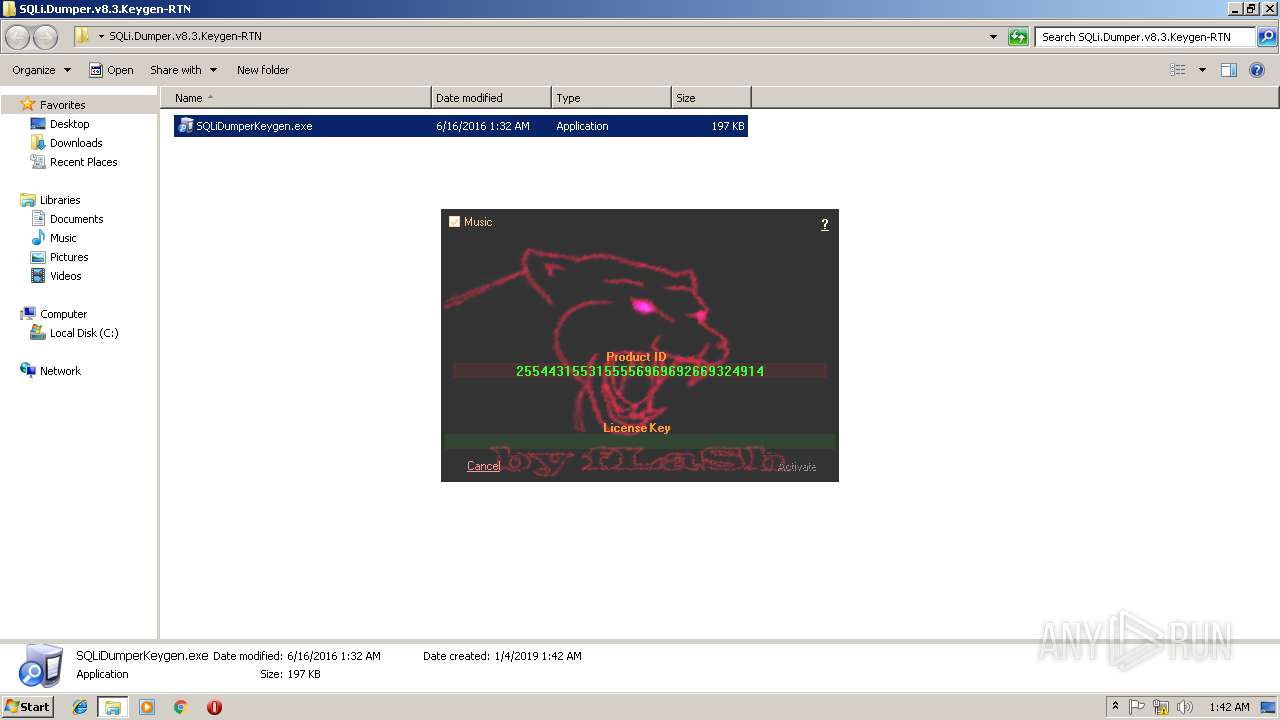
Task: Sort by Name column header
Action: [296, 98]
